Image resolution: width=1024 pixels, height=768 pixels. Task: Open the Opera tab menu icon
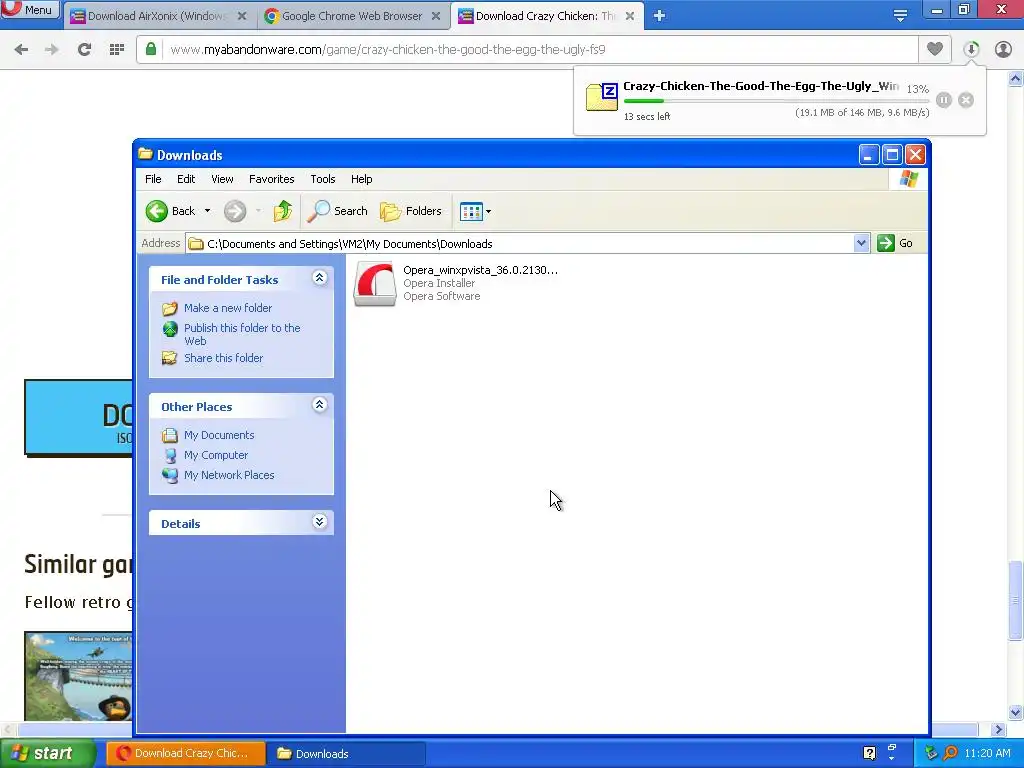coord(900,16)
